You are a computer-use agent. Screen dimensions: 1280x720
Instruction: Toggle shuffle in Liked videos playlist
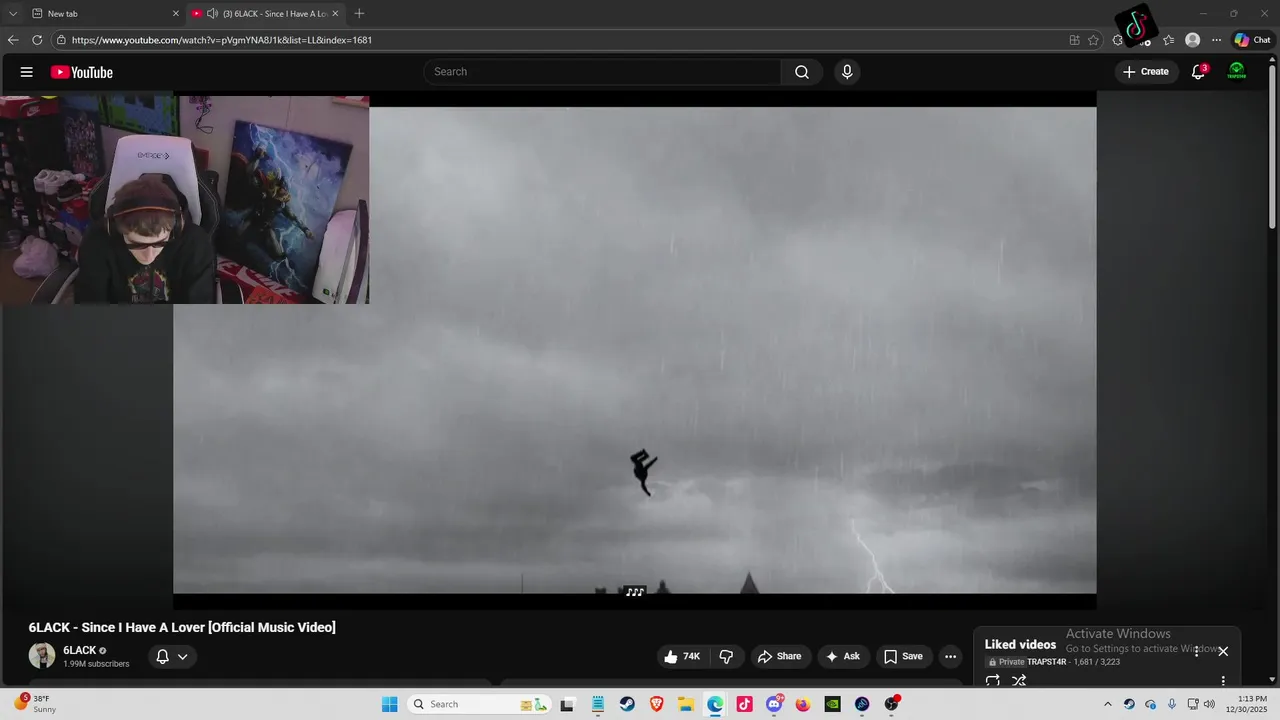(1019, 681)
